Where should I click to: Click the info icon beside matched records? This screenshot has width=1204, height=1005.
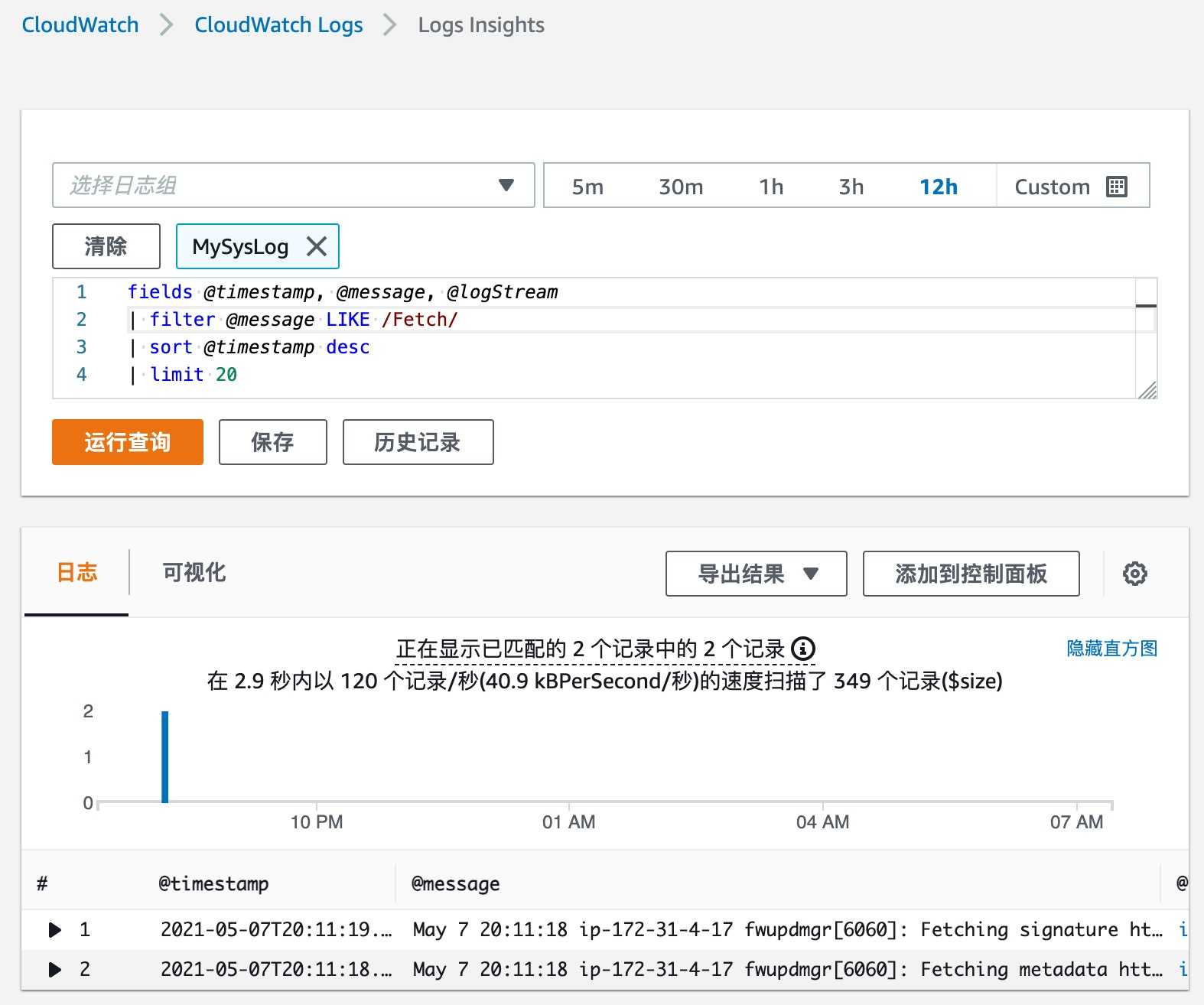[x=802, y=649]
